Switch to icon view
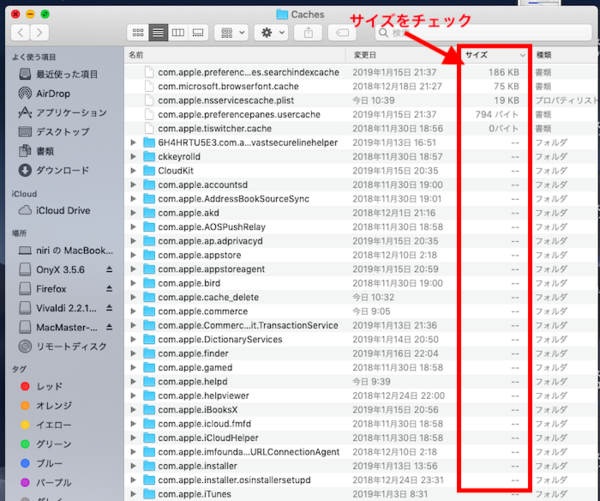 pyautogui.click(x=138, y=33)
